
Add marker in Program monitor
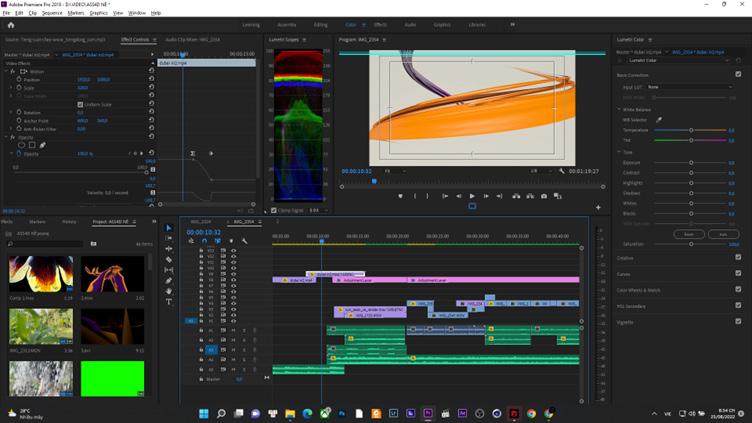pos(400,196)
